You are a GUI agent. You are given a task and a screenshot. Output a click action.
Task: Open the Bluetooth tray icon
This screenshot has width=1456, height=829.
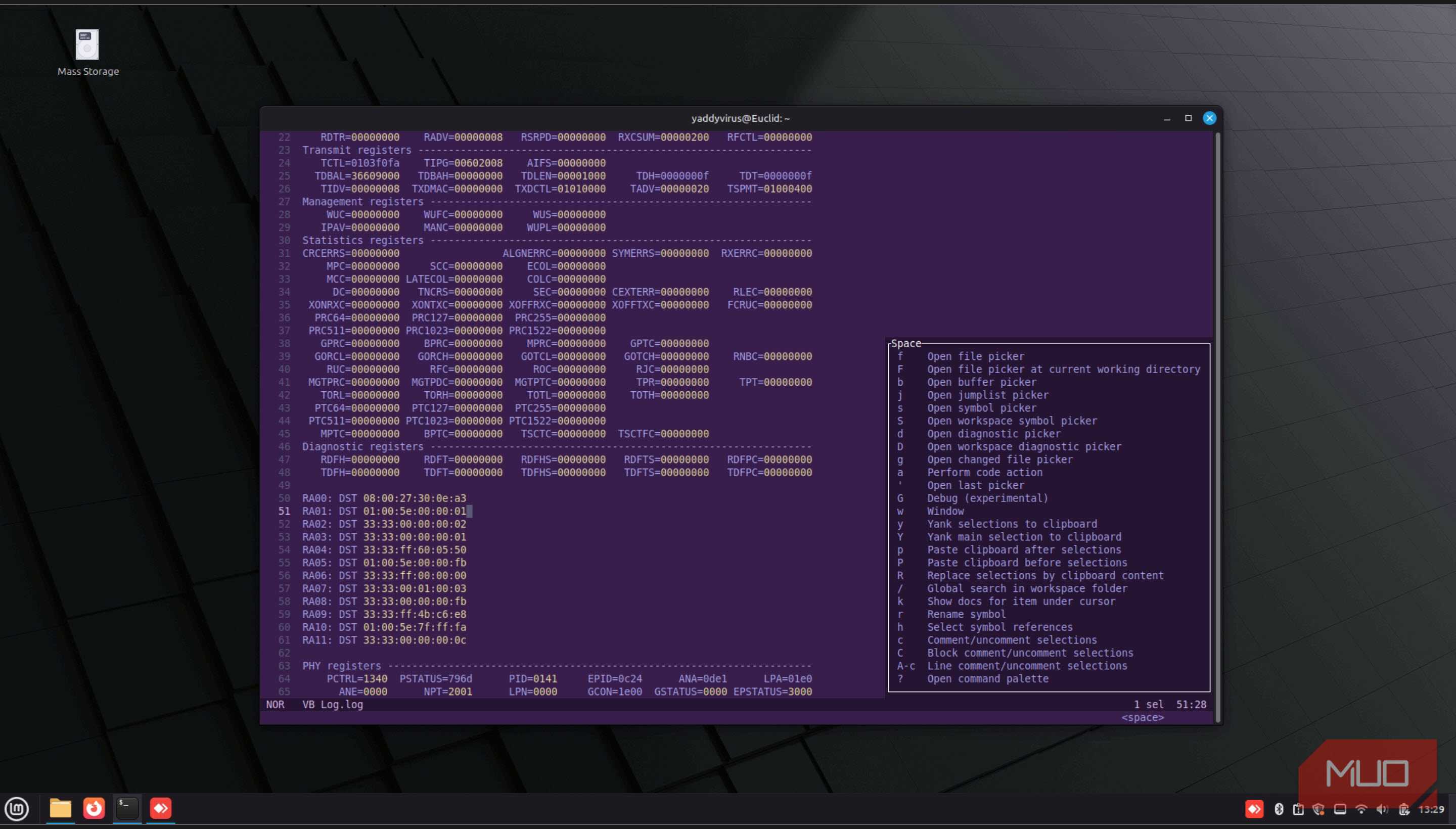1279,809
